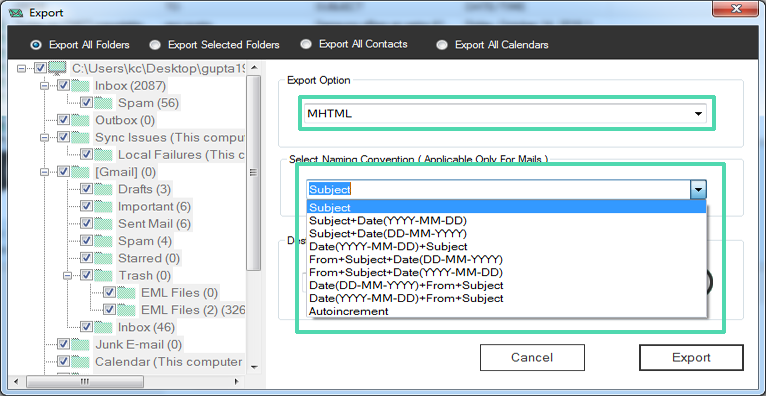Click the Trash (0) folder icon
The height and width of the screenshot is (396, 766).
coord(104,275)
